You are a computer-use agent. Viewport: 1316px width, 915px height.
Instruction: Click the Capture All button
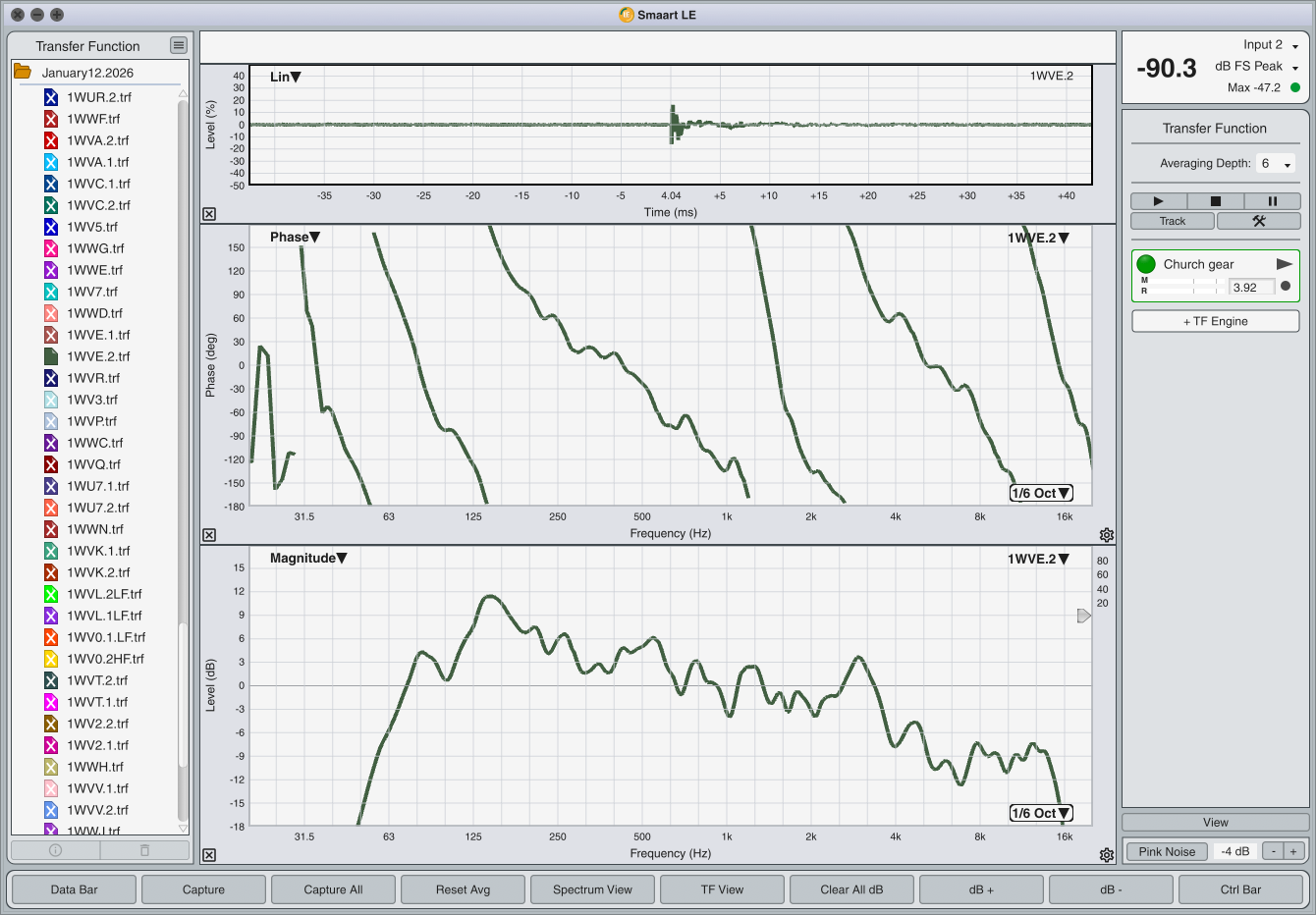click(x=333, y=889)
